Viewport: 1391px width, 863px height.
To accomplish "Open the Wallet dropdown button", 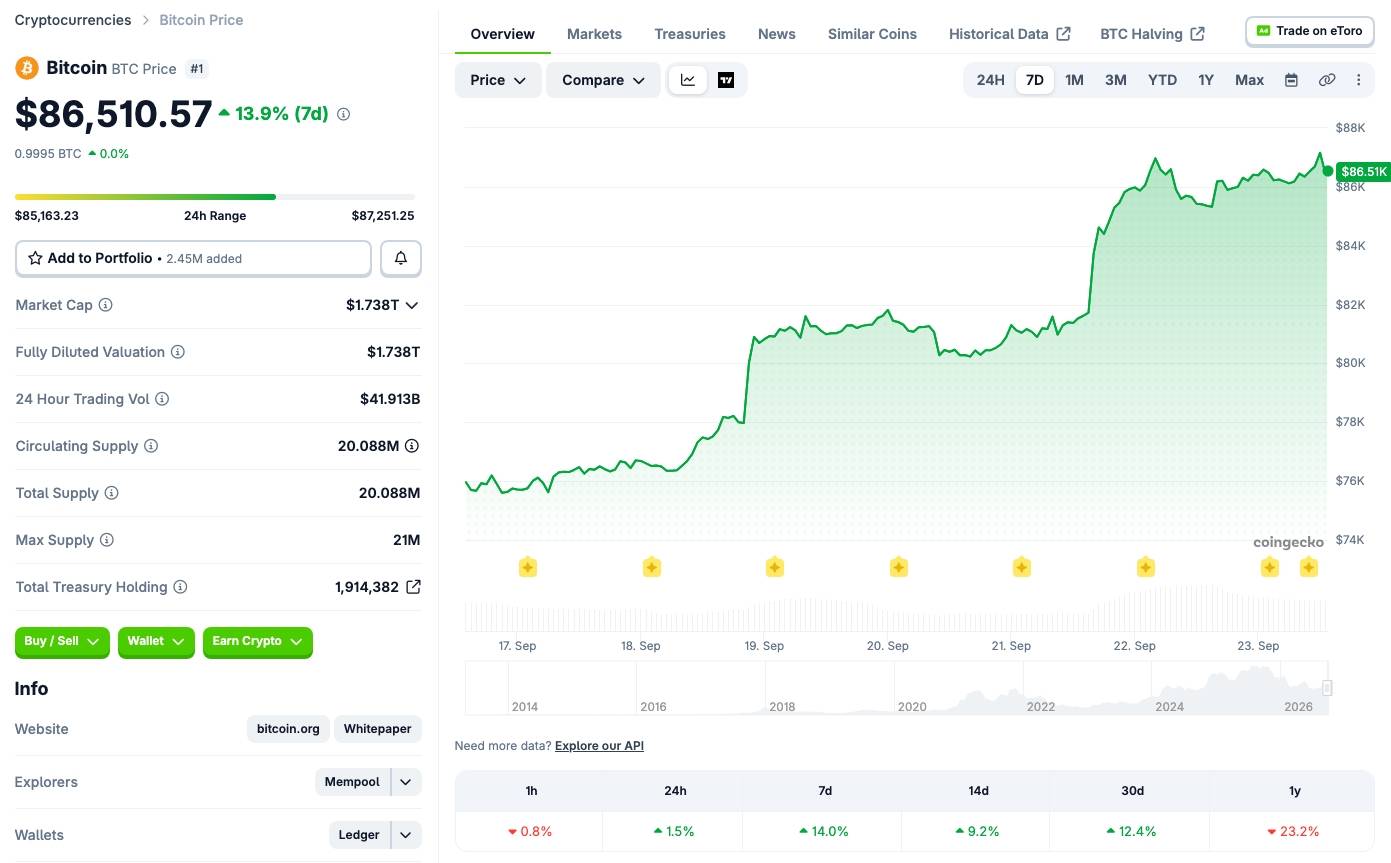I will point(155,641).
